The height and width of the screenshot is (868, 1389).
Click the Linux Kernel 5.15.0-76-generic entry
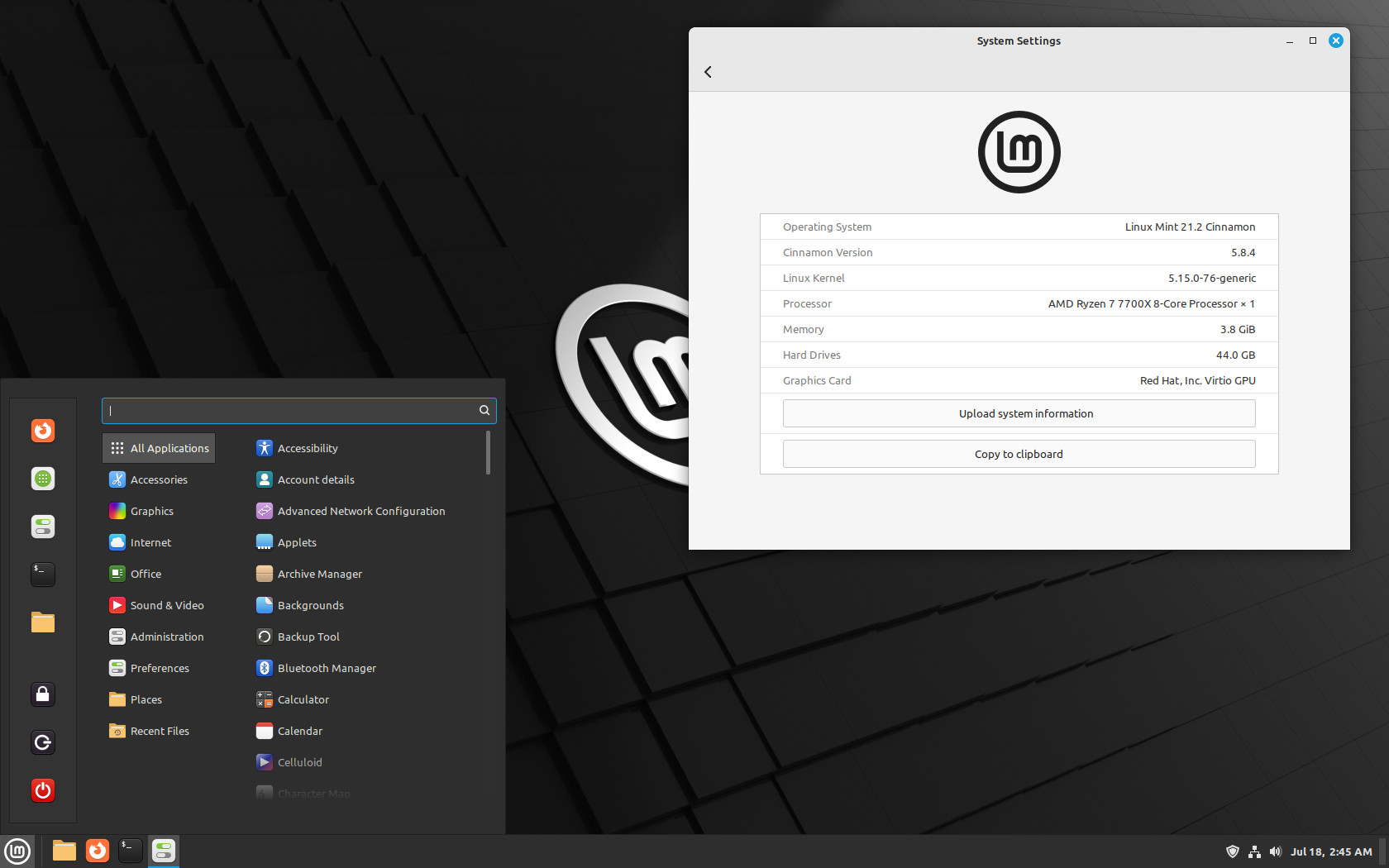pyautogui.click(x=1019, y=278)
